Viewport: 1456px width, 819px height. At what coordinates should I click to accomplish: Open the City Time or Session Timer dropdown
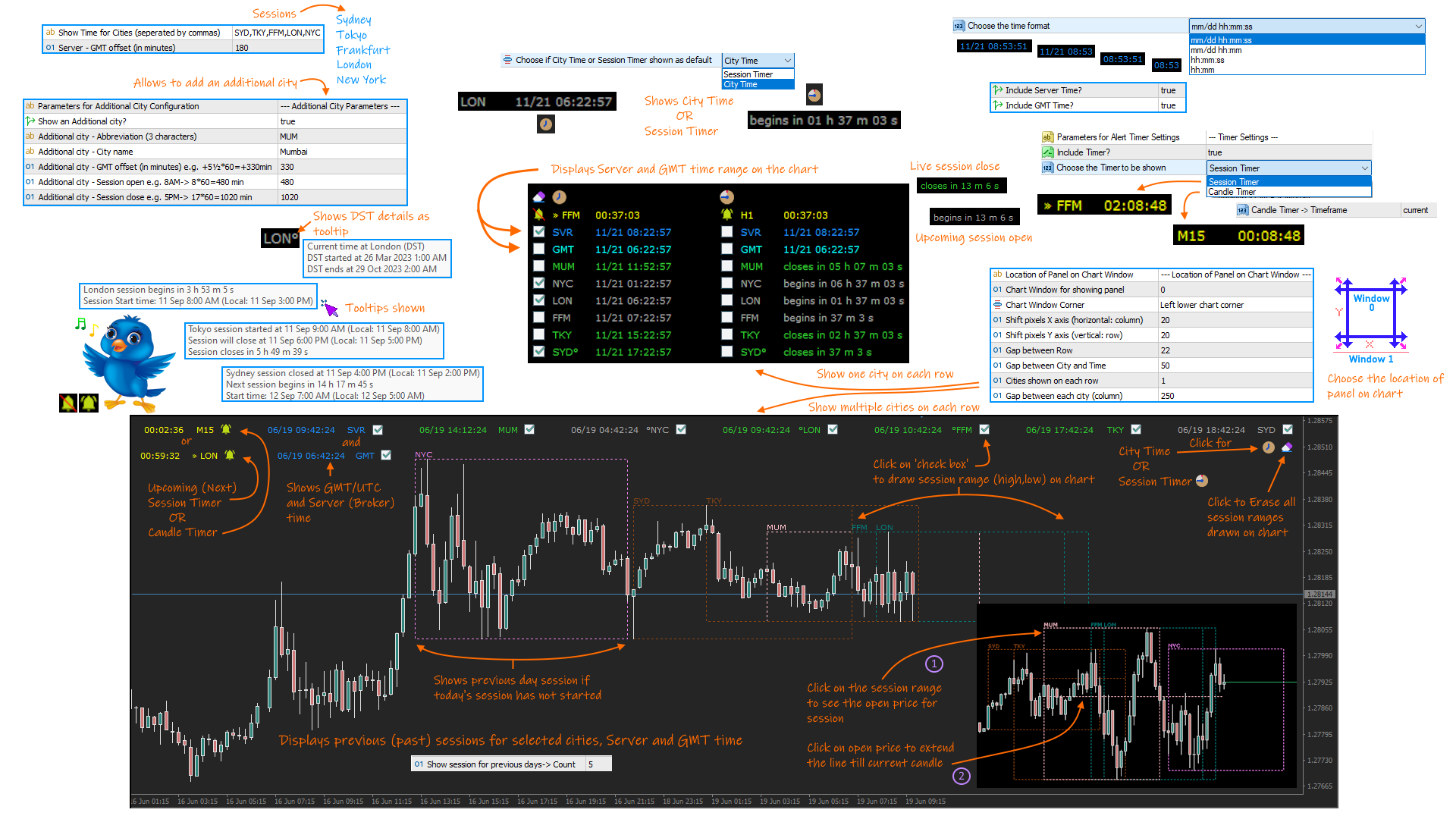coord(757,60)
